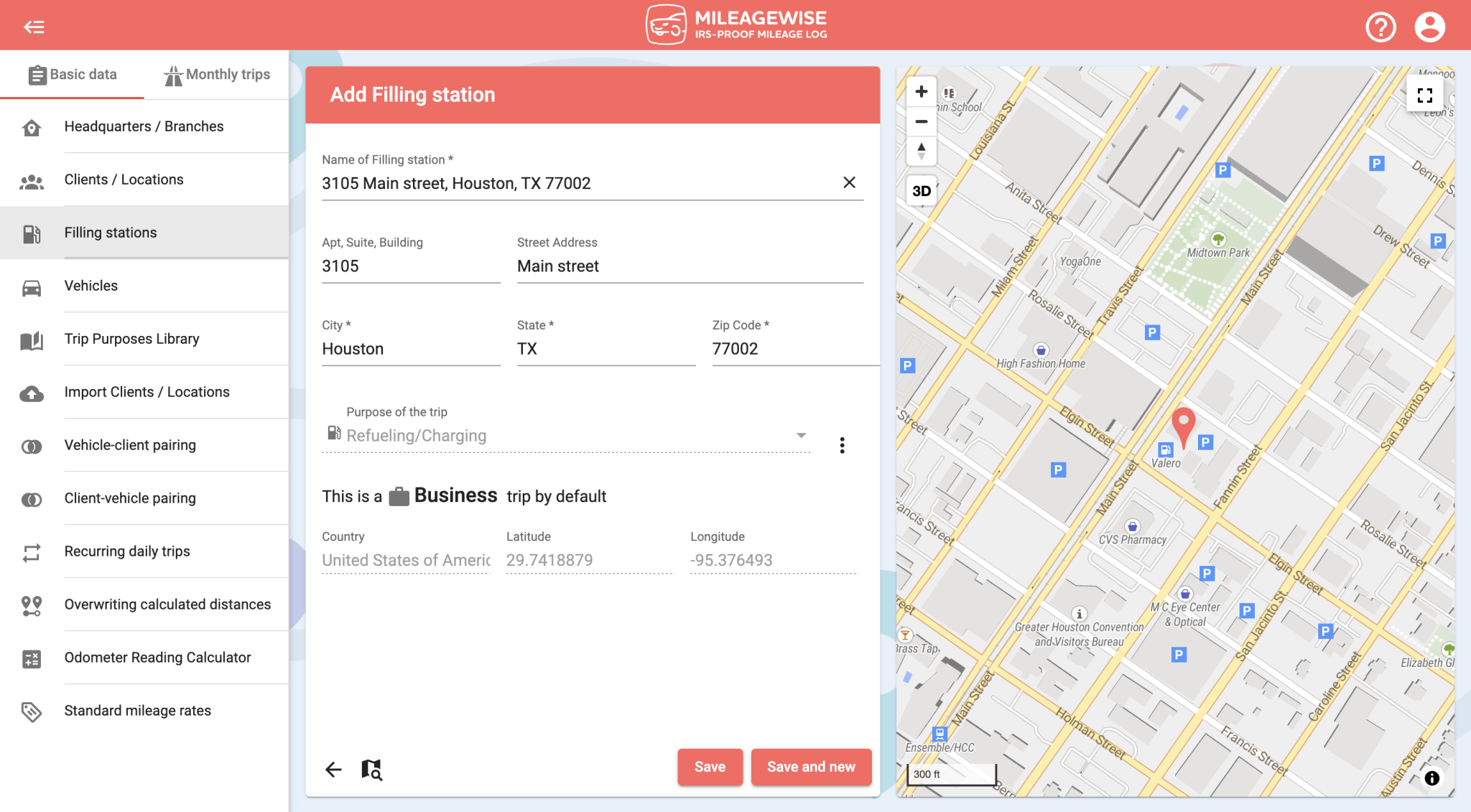Click the Import Clients cloud upload icon
Image resolution: width=1471 pixels, height=812 pixels.
(x=32, y=391)
